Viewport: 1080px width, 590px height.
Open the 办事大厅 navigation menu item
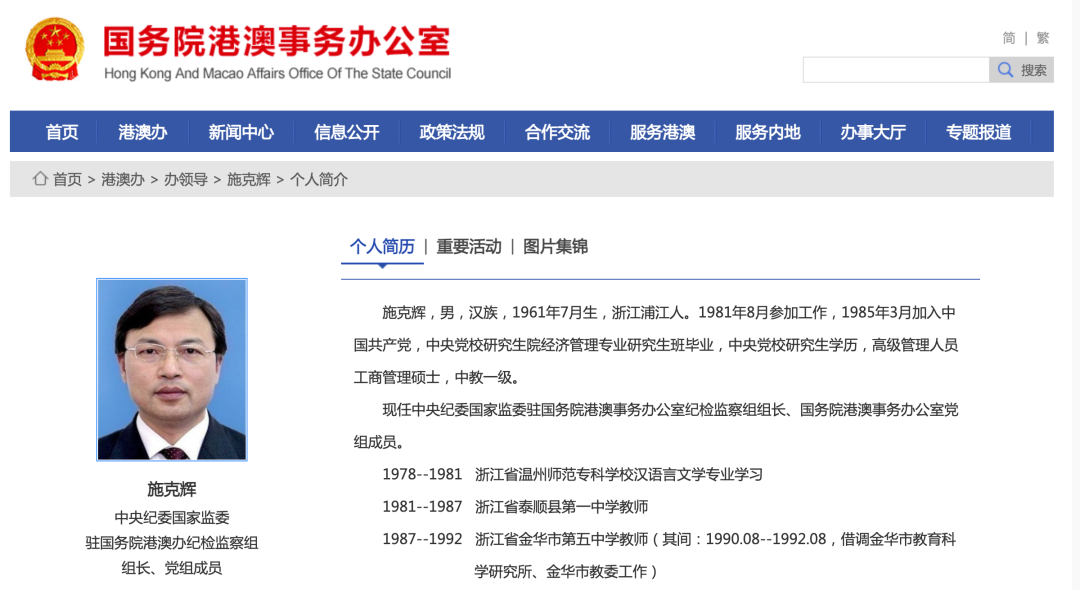[873, 131]
